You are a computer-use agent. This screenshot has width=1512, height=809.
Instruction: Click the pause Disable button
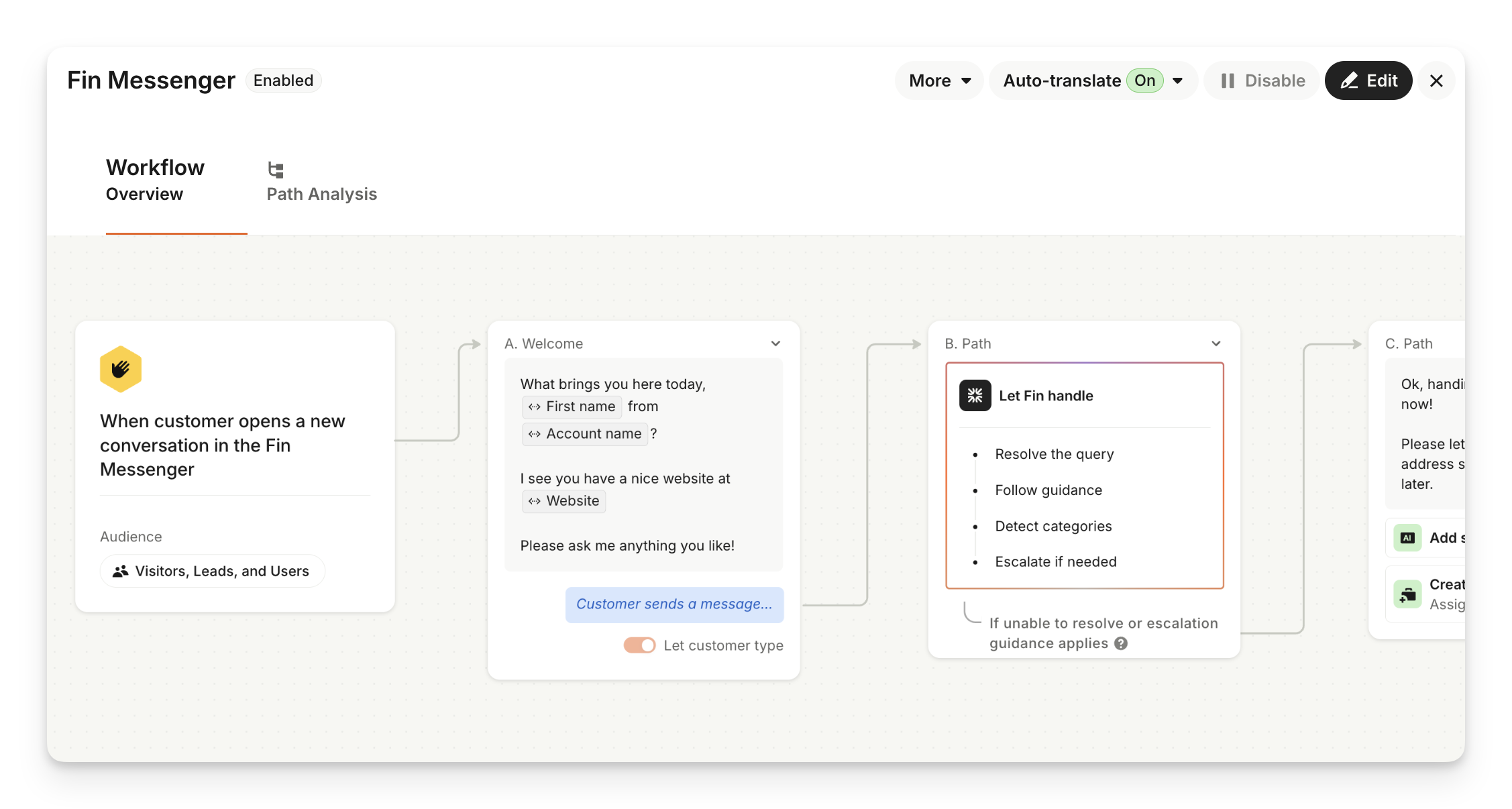tap(1262, 80)
